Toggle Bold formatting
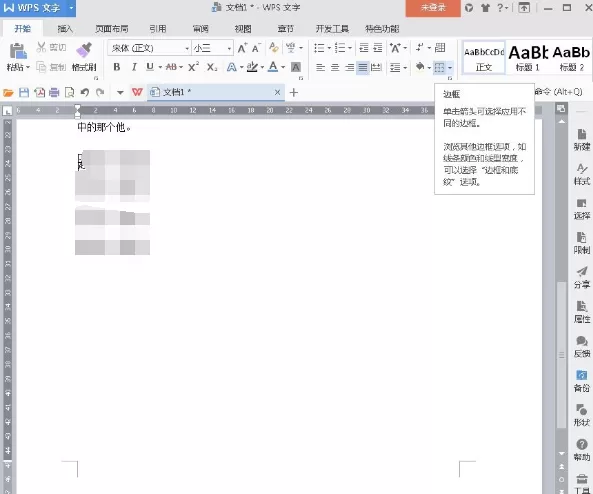593x494 pixels. point(117,67)
